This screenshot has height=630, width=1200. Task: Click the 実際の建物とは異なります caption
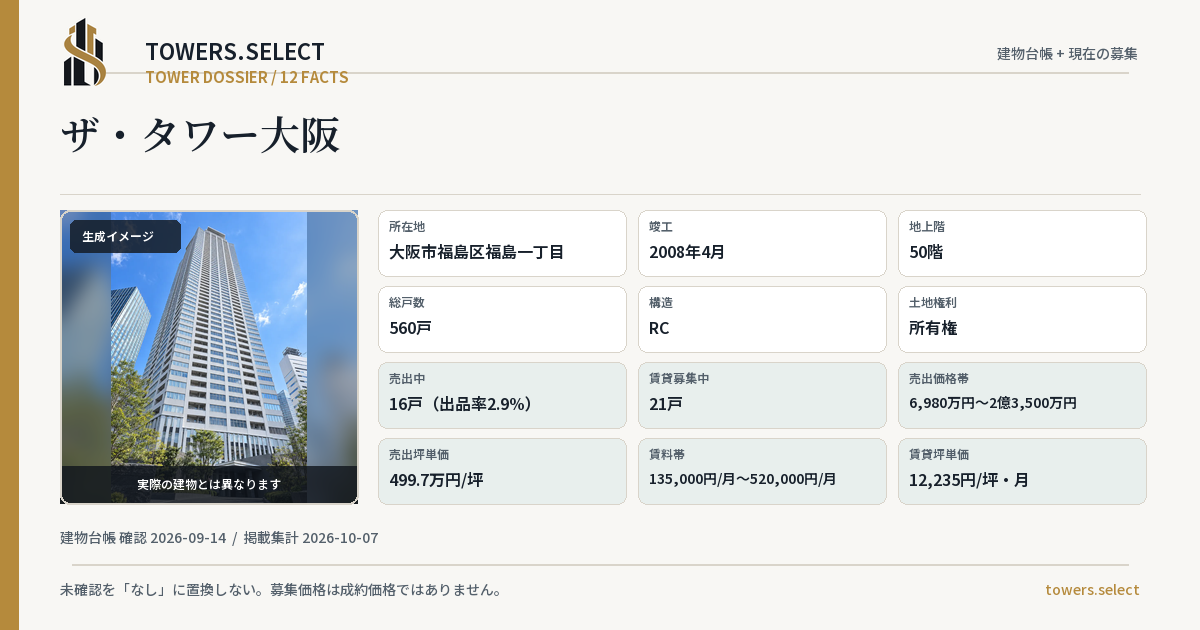209,484
